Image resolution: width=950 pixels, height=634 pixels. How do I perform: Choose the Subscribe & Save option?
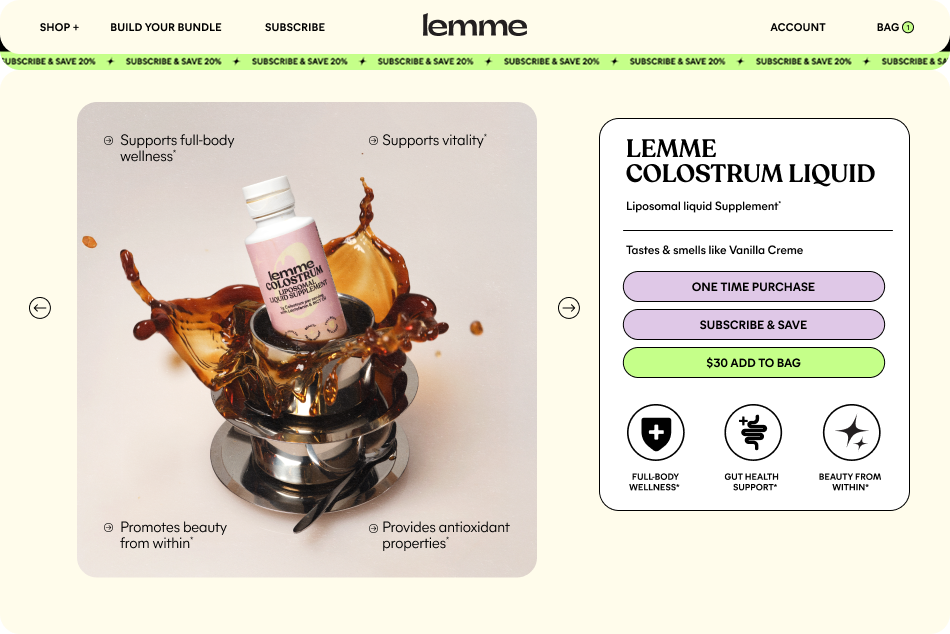754,325
